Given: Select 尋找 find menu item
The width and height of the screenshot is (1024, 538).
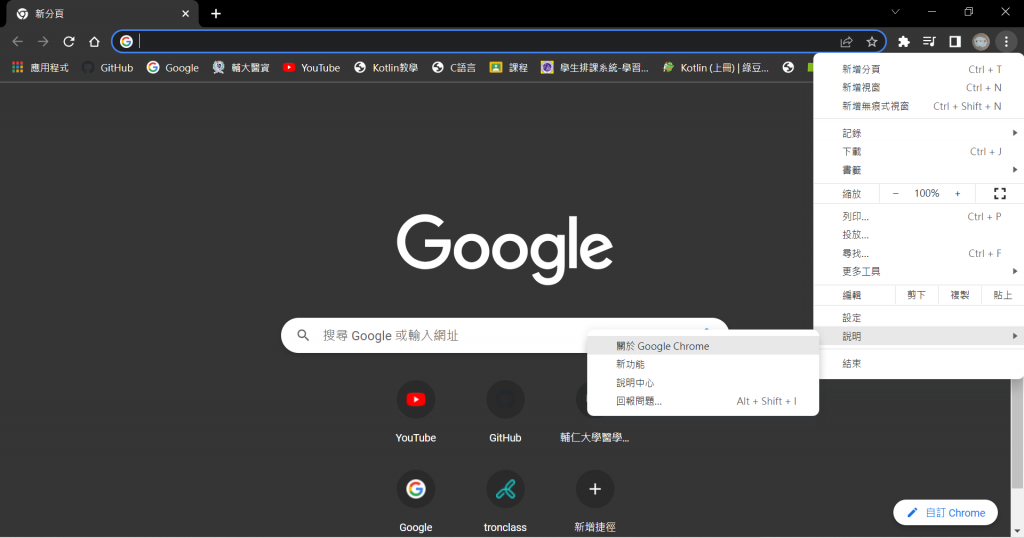Looking at the screenshot, I should pyautogui.click(x=918, y=253).
